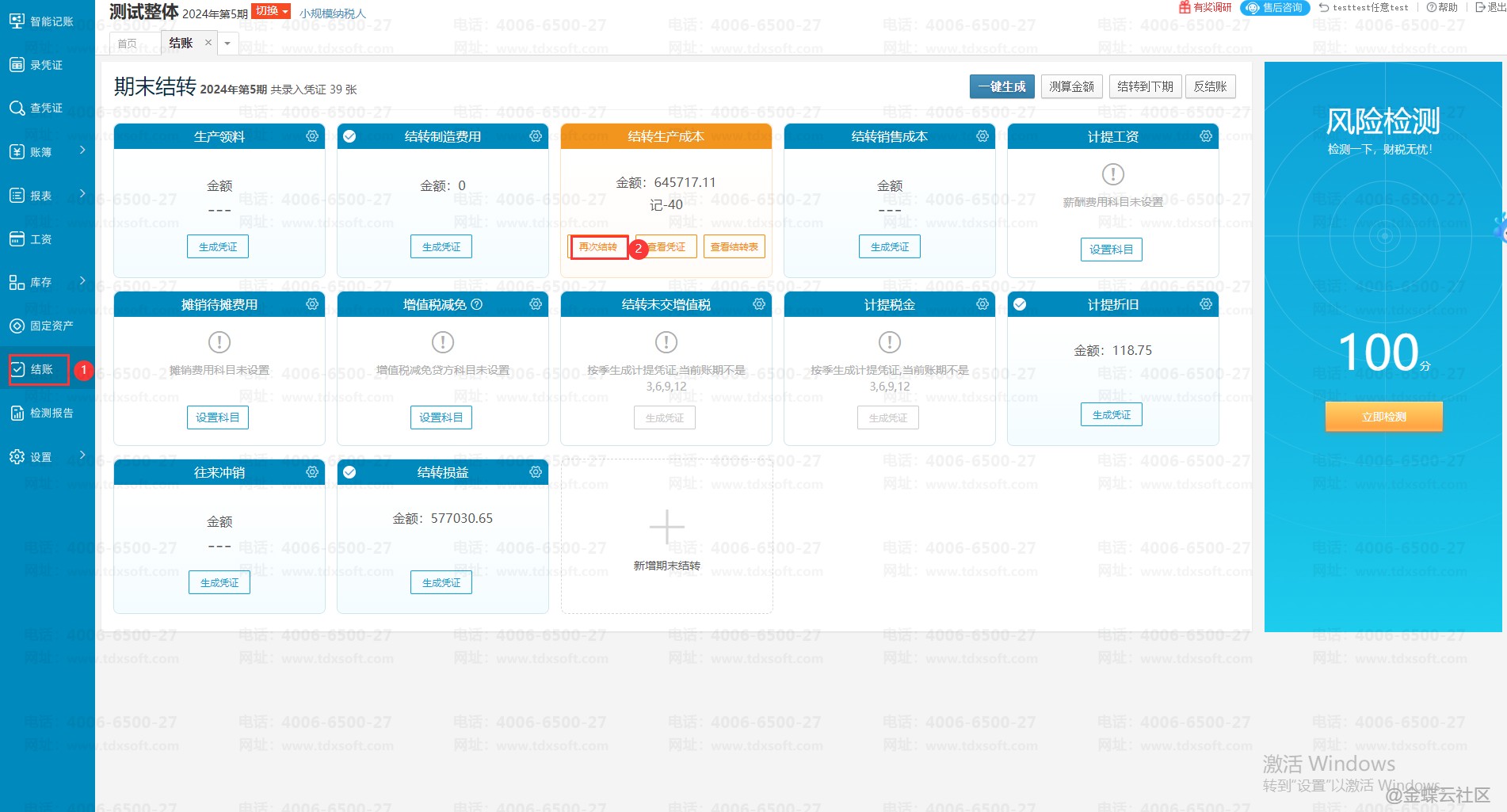Click the help question icon beside 增值税减免
The height and width of the screenshot is (812, 1507).
point(477,304)
